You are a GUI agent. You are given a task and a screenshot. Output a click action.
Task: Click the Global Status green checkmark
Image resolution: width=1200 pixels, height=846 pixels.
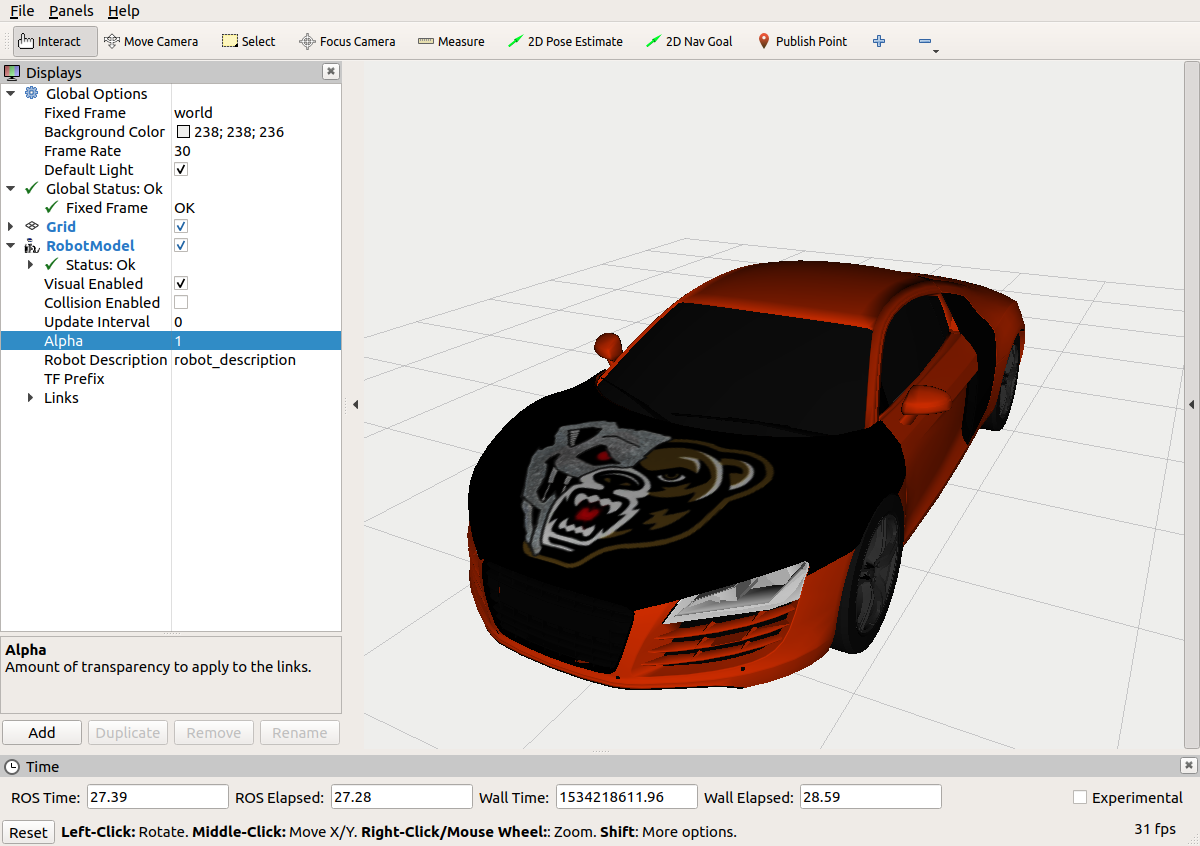click(x=31, y=188)
